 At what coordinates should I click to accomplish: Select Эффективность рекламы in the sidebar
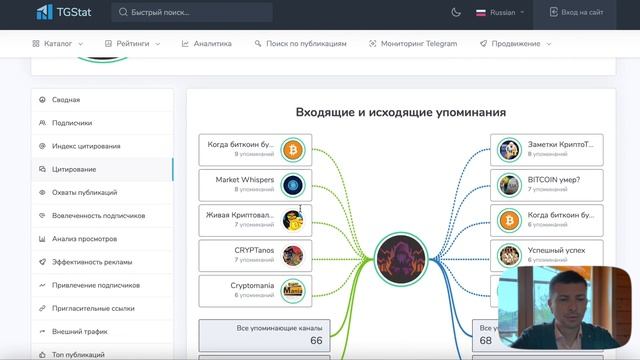(x=102, y=262)
